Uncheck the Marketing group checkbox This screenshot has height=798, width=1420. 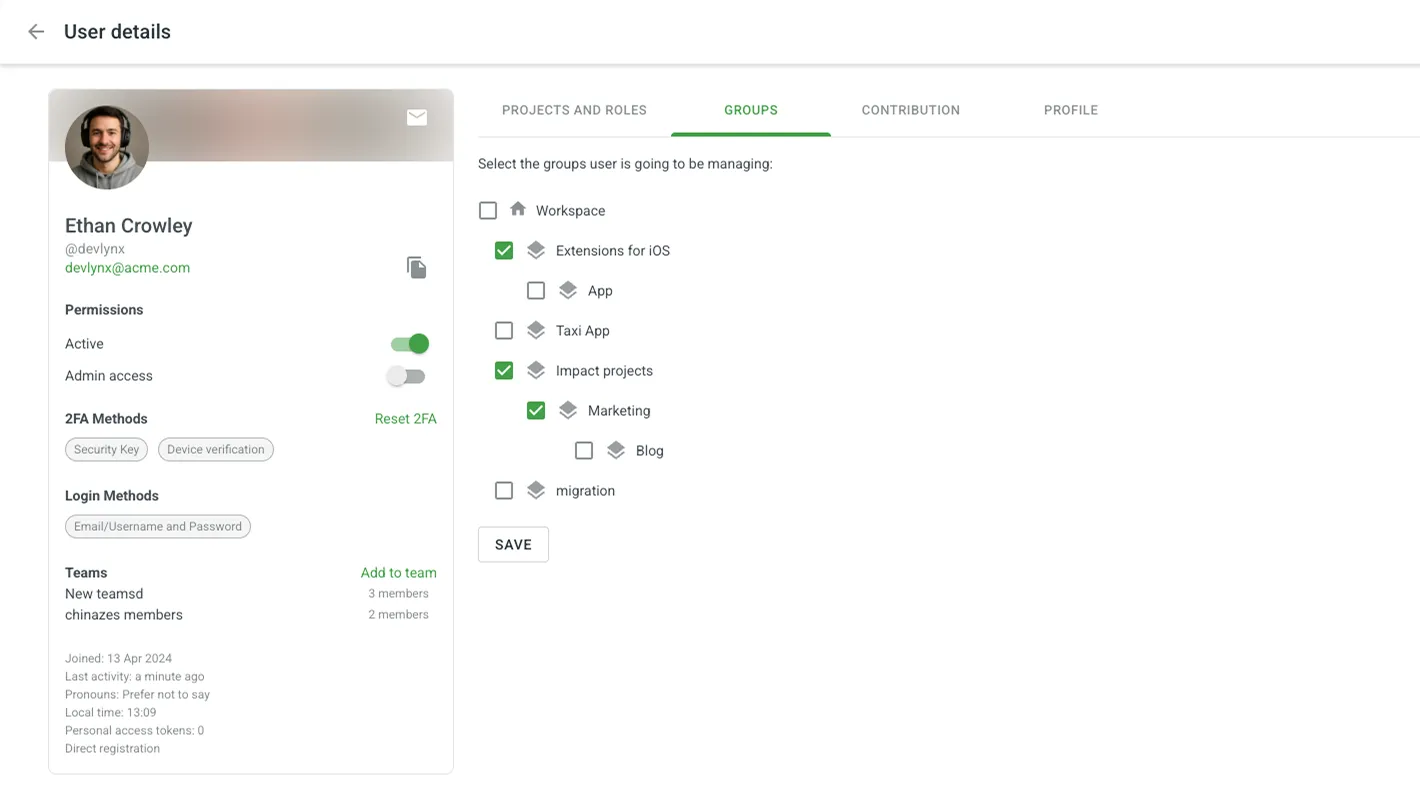point(536,410)
